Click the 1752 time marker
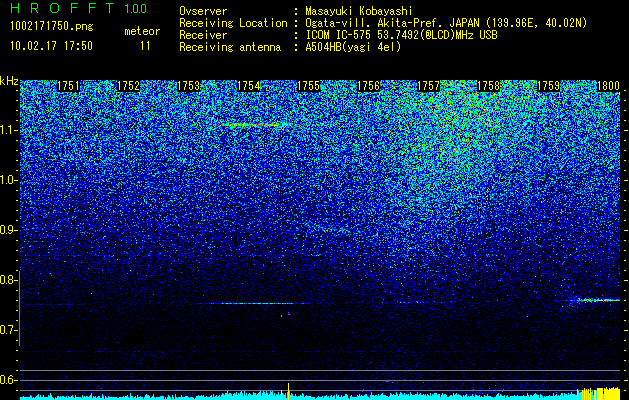629x400 pixels. [x=128, y=86]
